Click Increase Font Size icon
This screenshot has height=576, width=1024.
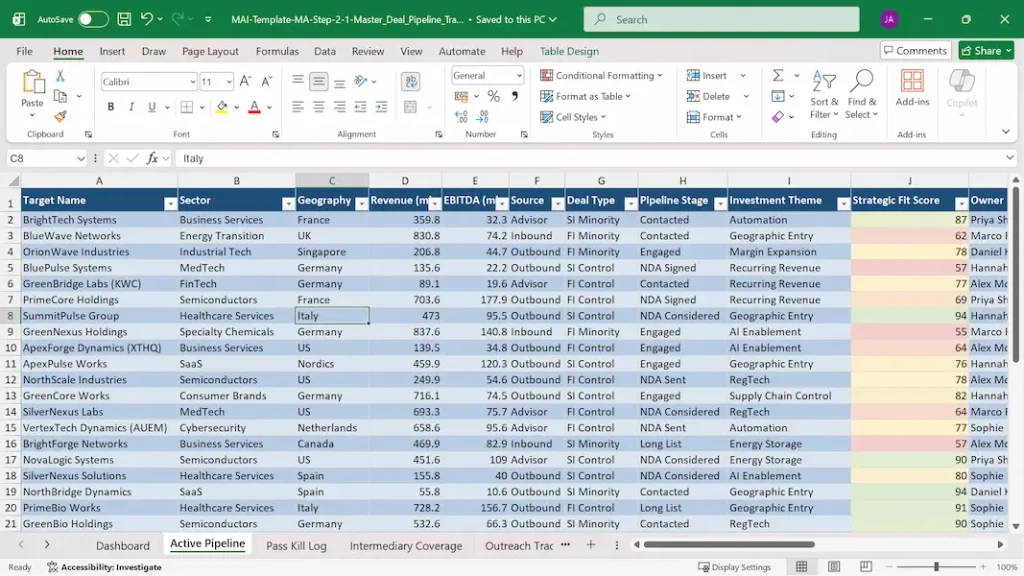point(243,82)
